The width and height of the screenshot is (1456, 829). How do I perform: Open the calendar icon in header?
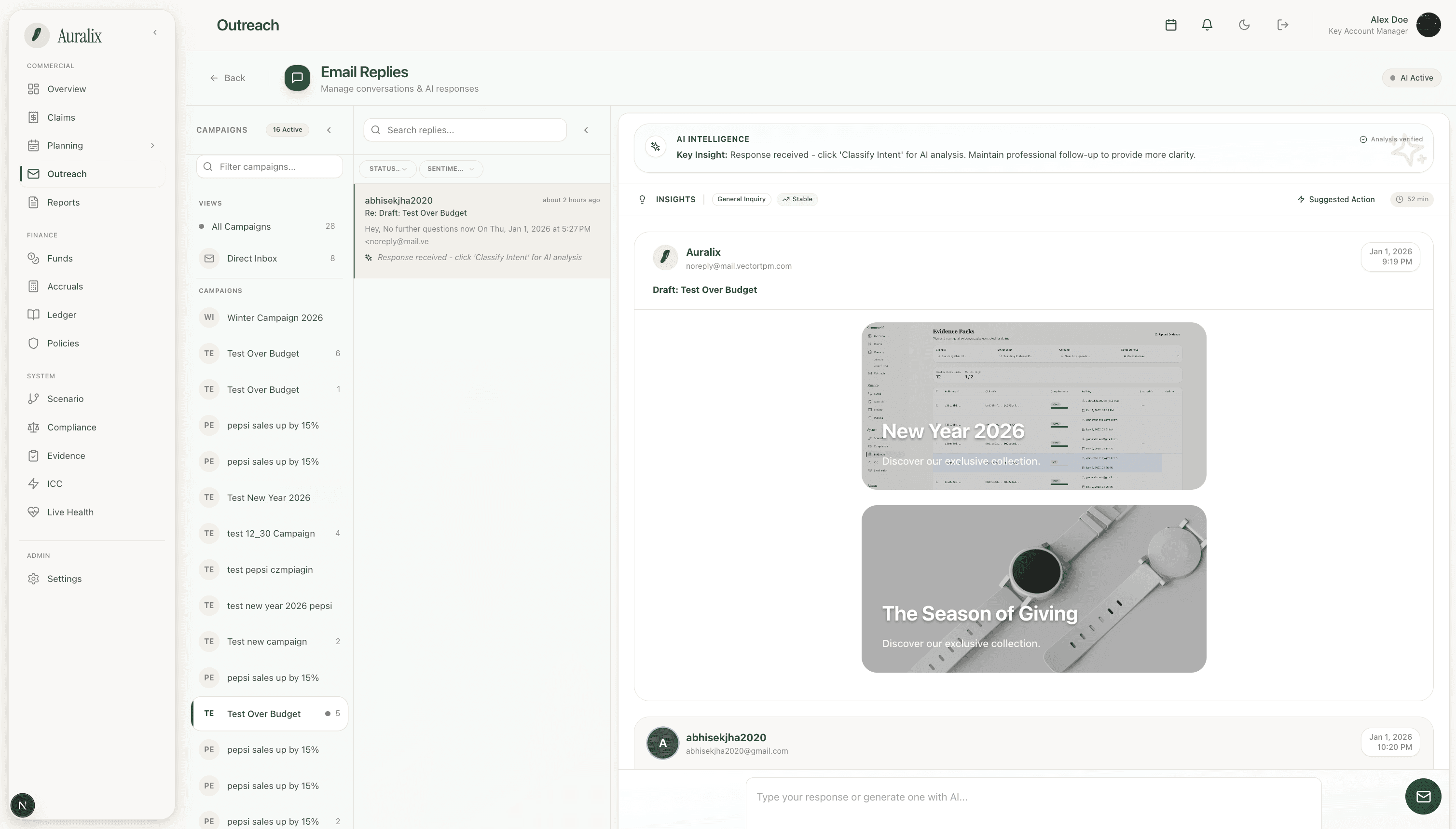tap(1170, 25)
